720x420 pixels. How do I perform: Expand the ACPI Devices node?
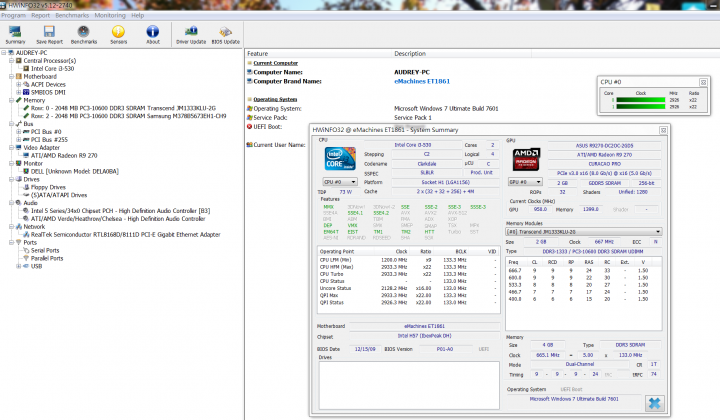coord(18,84)
